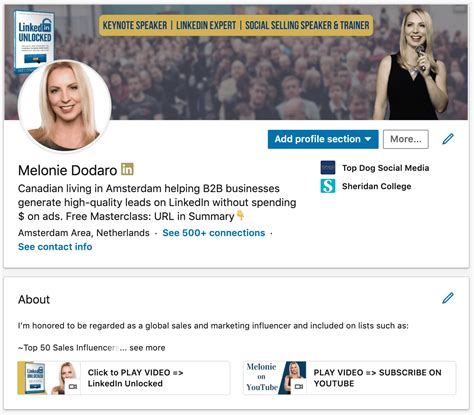Open See 500+ connections link
This screenshot has width=474, height=415.
214,233
